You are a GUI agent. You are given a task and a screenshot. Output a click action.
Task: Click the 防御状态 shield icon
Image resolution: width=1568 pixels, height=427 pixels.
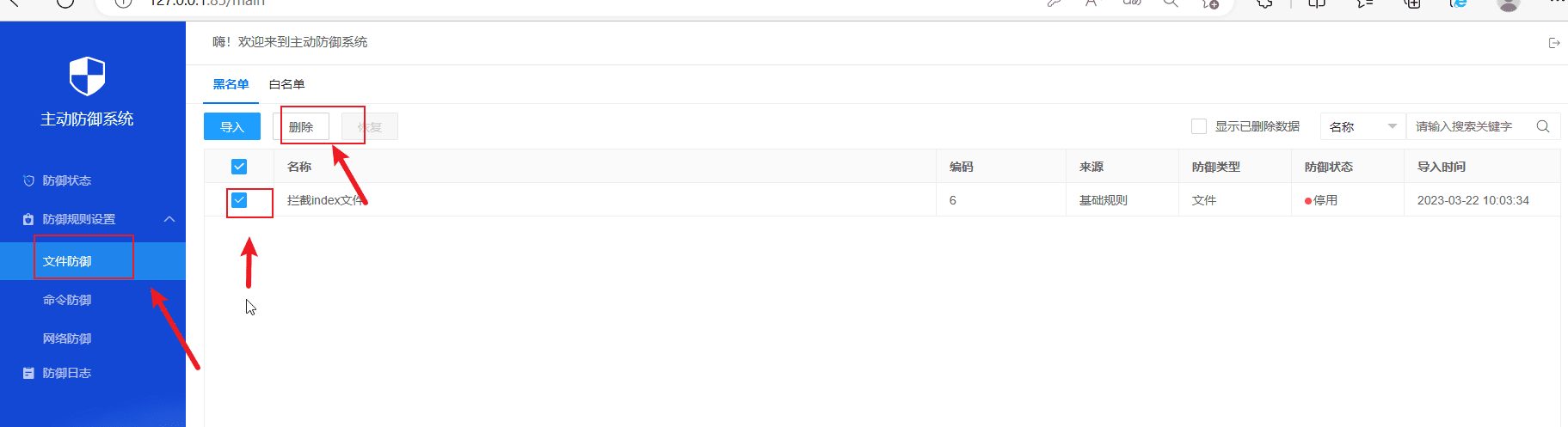tap(28, 180)
